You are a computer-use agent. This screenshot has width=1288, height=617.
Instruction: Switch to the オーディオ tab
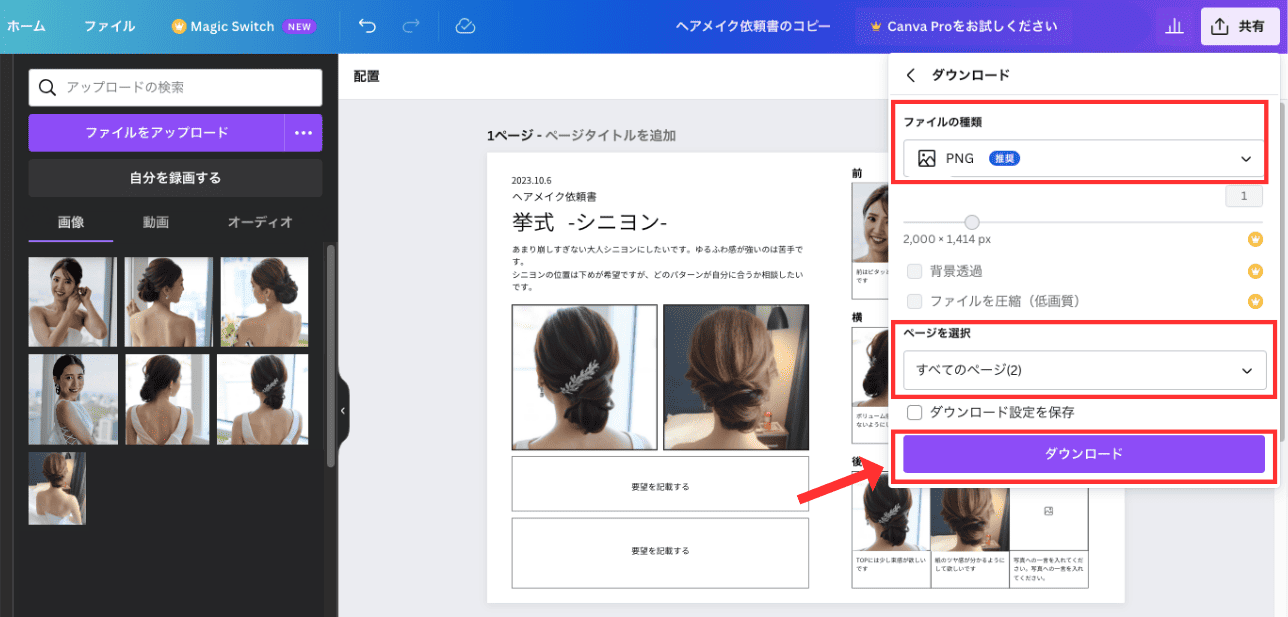(x=260, y=222)
